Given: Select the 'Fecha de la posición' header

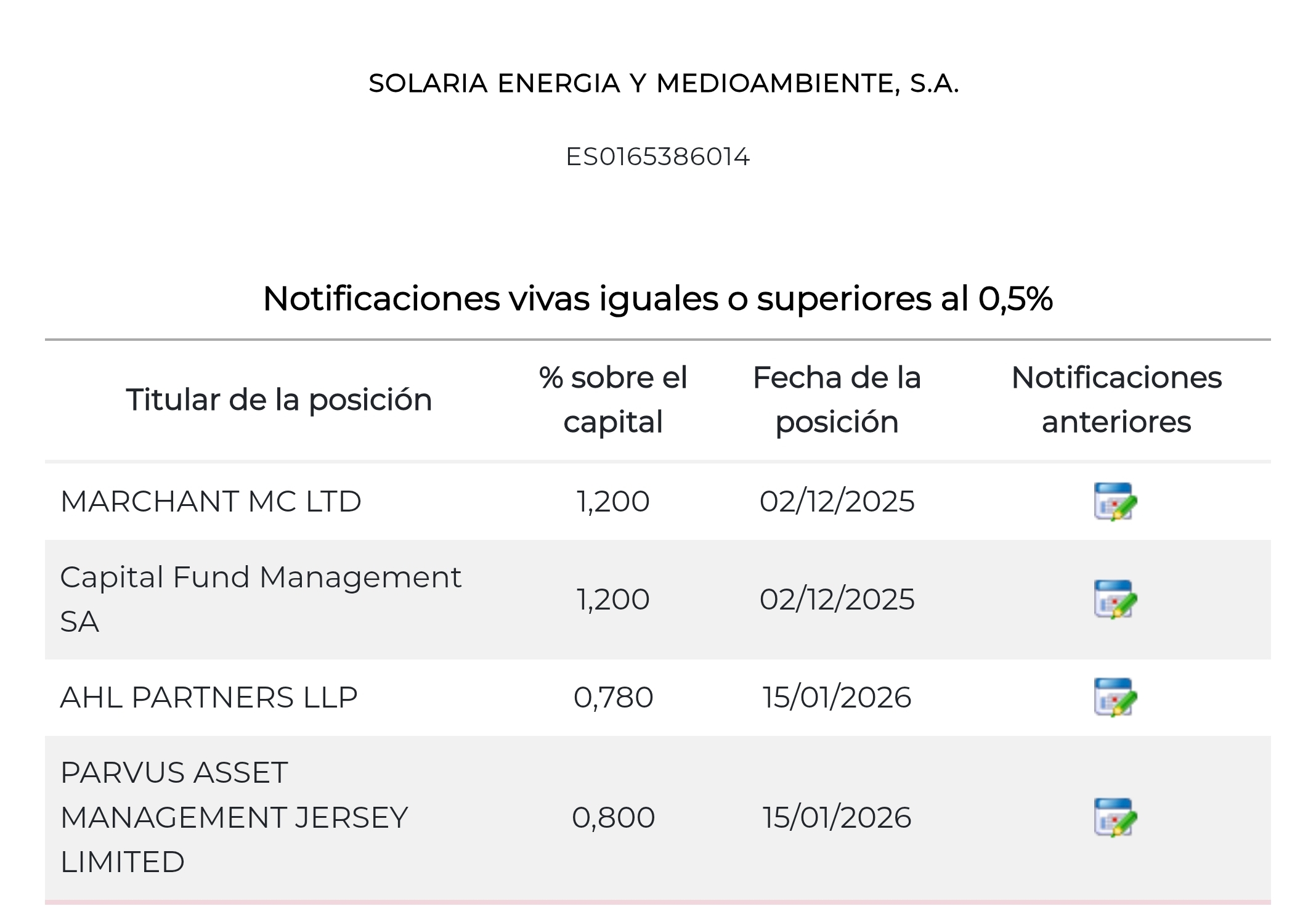Looking at the screenshot, I should coord(837,400).
